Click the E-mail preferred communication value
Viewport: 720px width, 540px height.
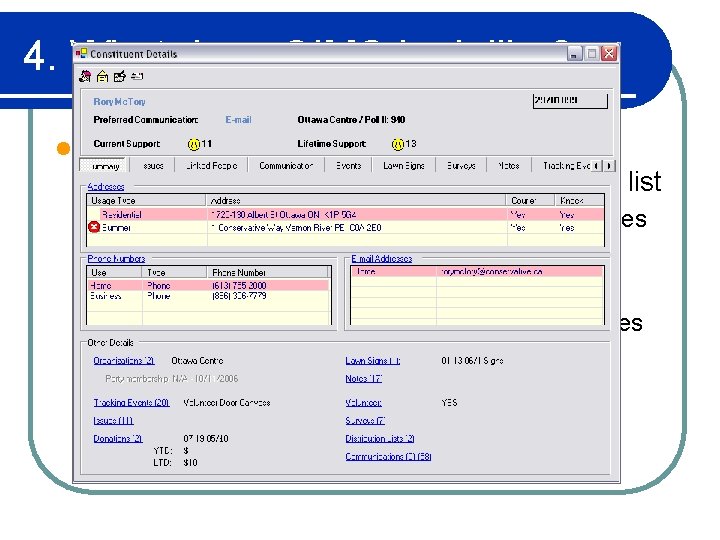coord(238,120)
